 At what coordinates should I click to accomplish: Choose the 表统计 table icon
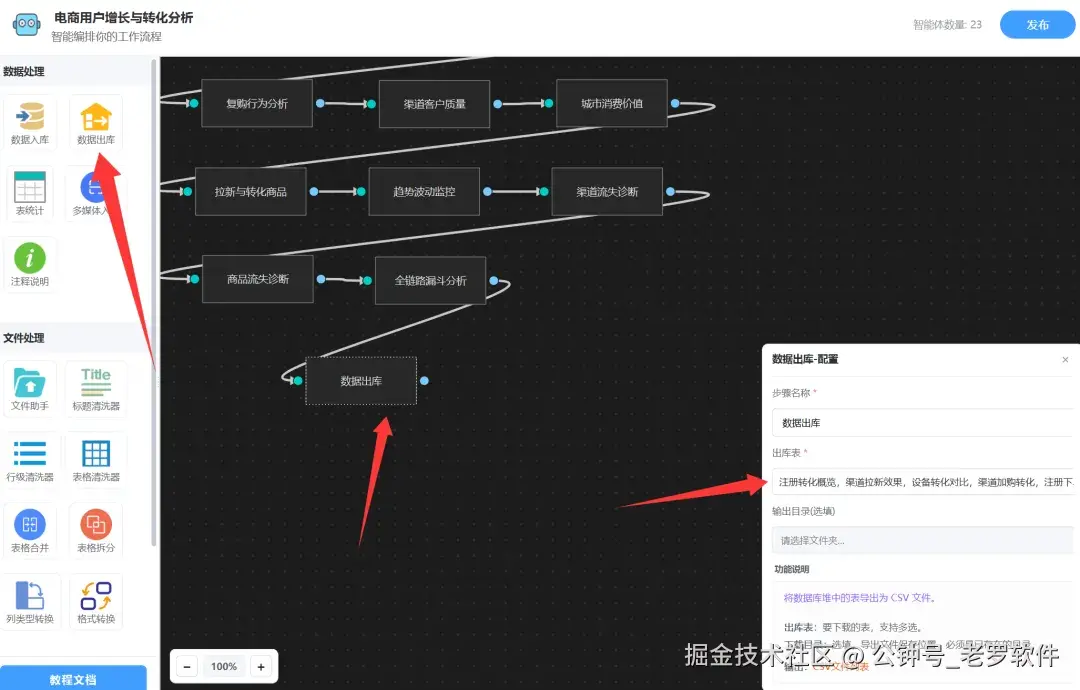point(30,187)
